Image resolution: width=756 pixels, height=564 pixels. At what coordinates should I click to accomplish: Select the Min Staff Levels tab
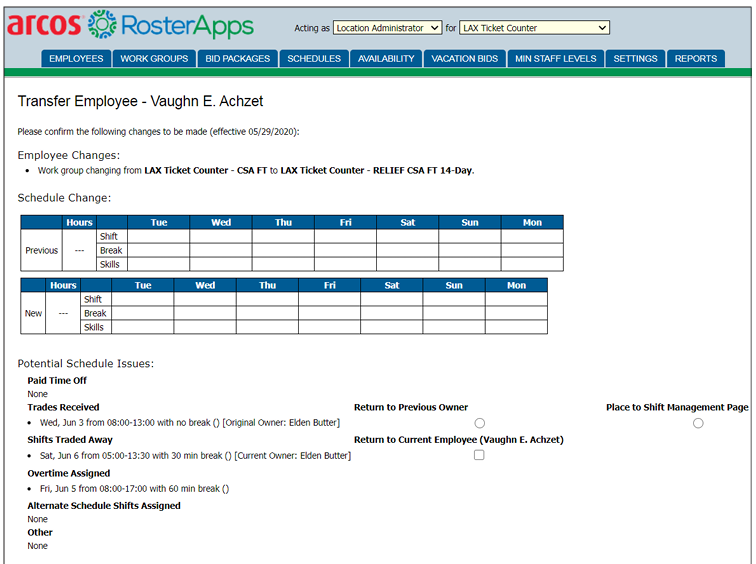pyautogui.click(x=555, y=59)
